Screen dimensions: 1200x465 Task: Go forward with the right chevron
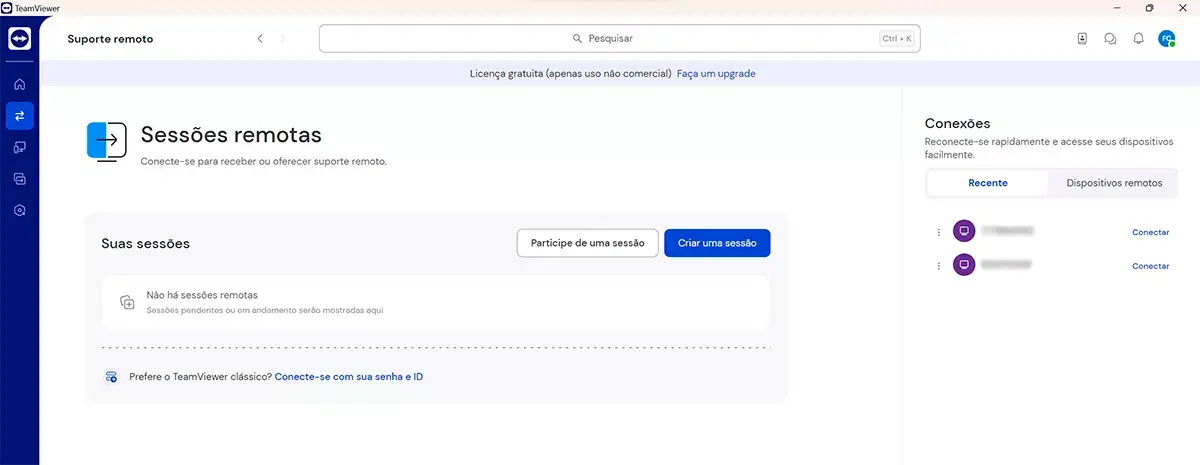(x=283, y=39)
